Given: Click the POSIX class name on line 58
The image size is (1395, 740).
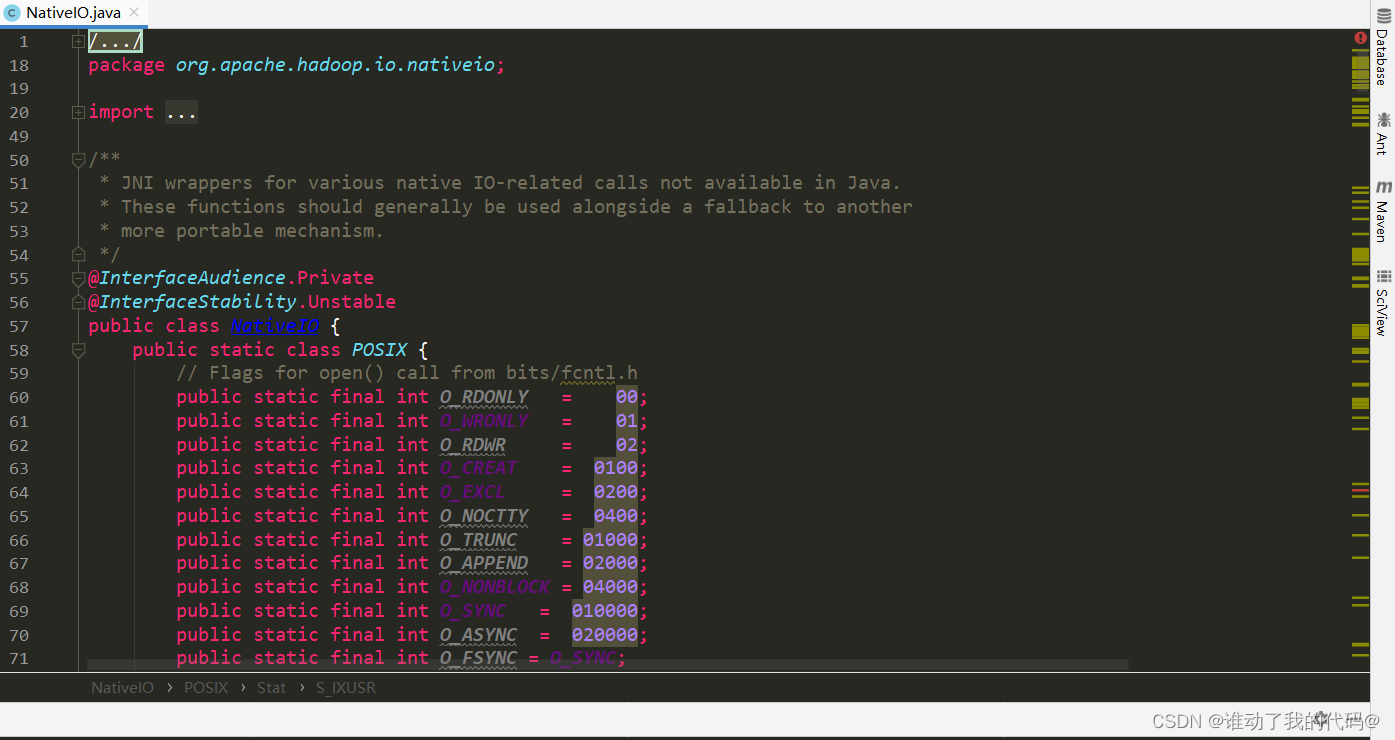Looking at the screenshot, I should pos(379,350).
